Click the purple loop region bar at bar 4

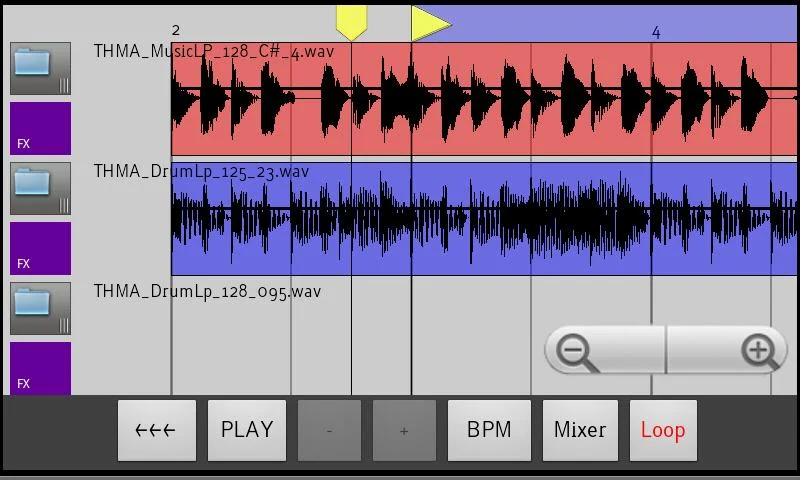pos(656,23)
